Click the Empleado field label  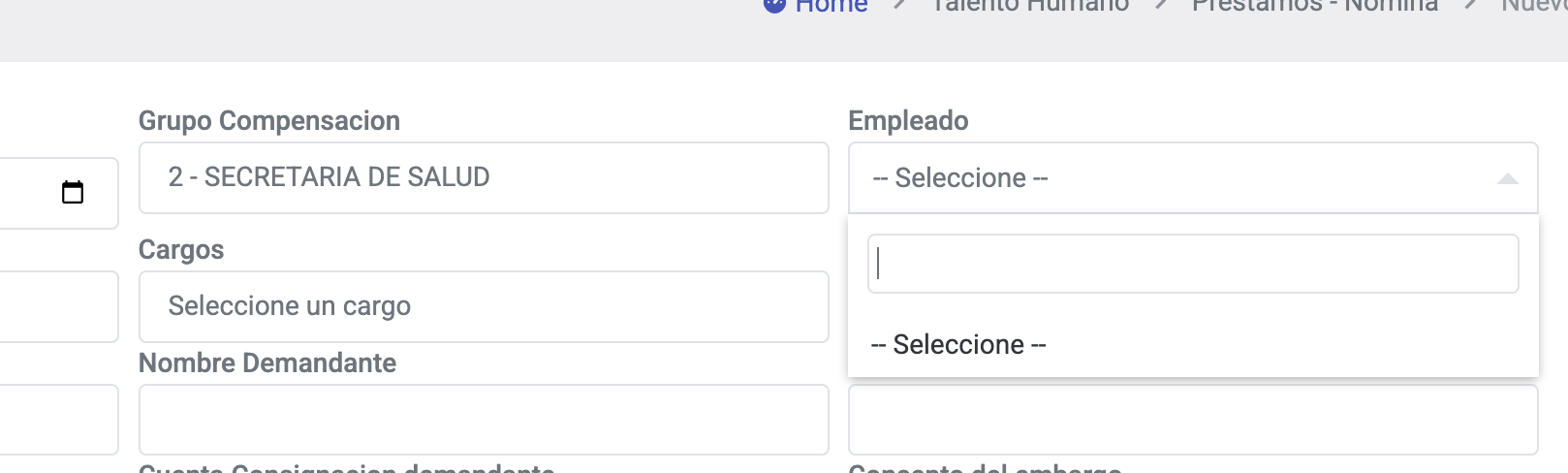(908, 121)
